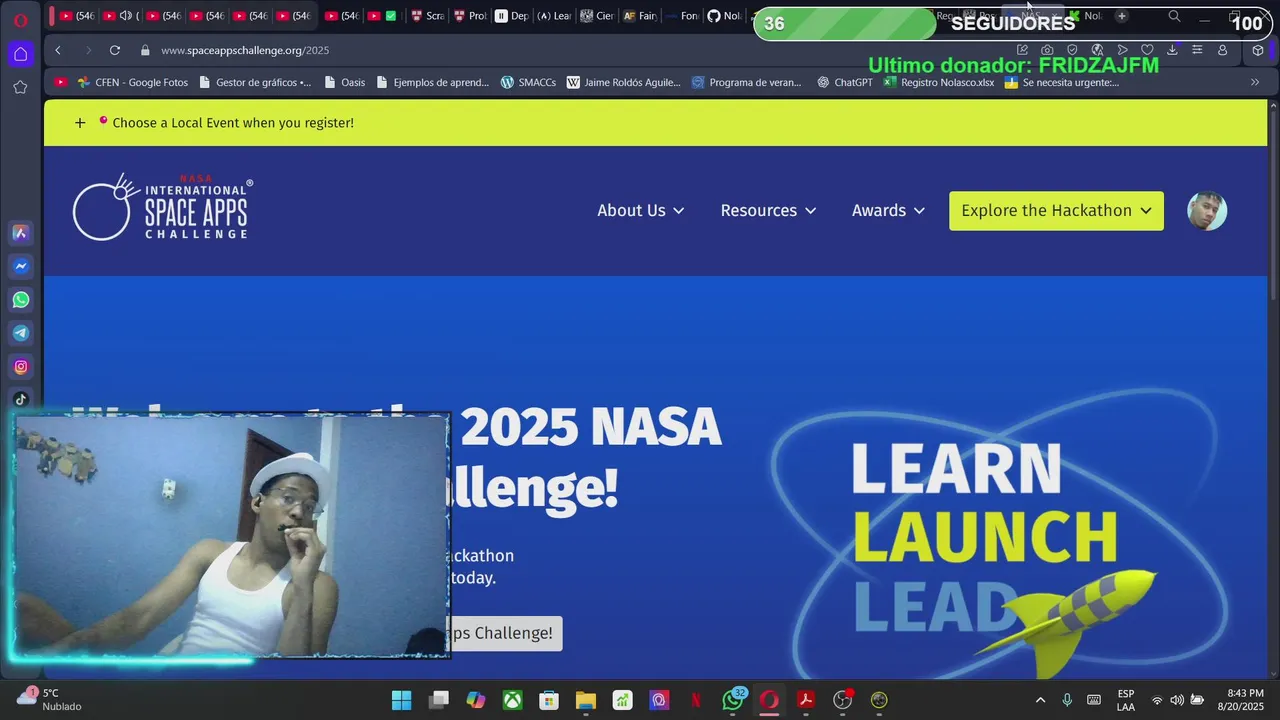Image resolution: width=1280 pixels, height=720 pixels.
Task: Expand the About Us menu
Action: pos(641,211)
